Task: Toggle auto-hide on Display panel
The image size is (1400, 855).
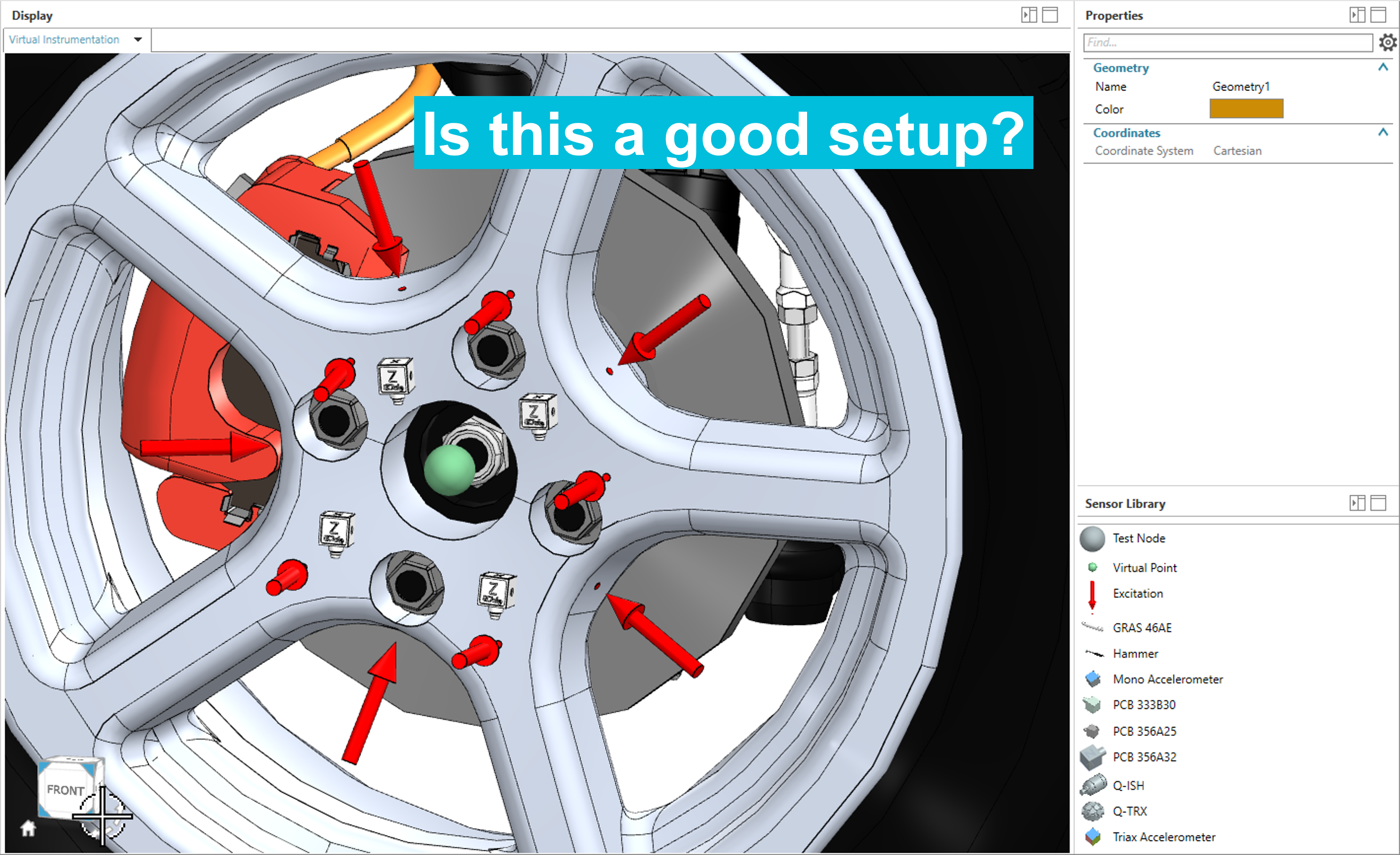Action: (x=1029, y=16)
